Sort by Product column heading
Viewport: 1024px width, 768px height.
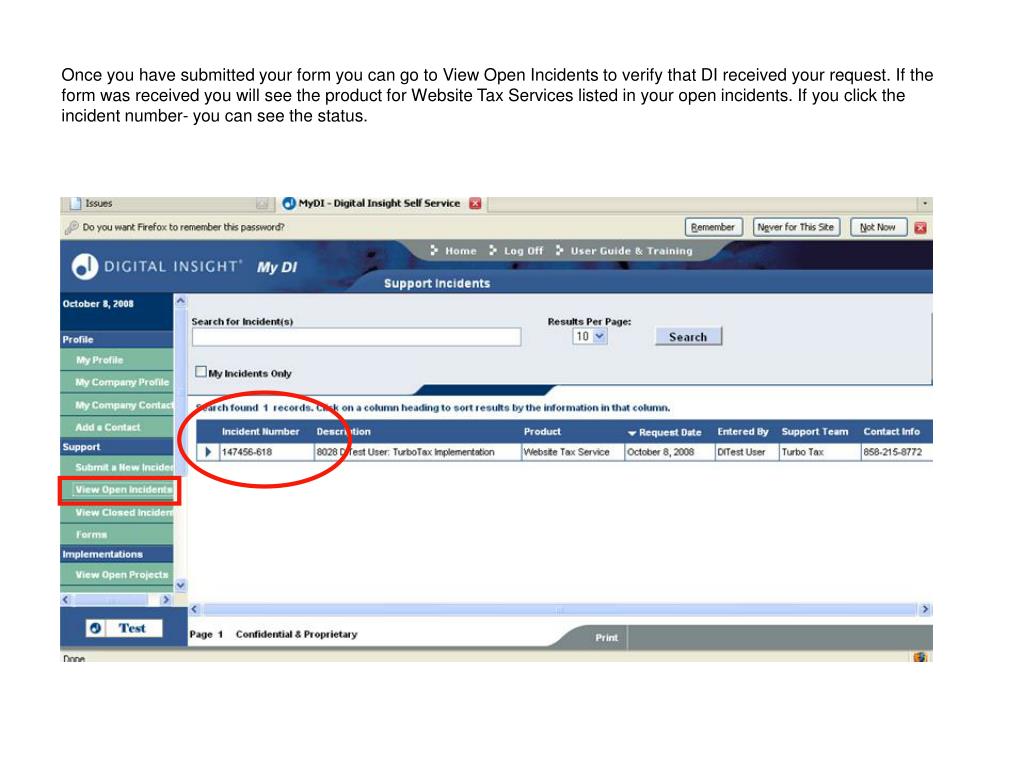(542, 432)
